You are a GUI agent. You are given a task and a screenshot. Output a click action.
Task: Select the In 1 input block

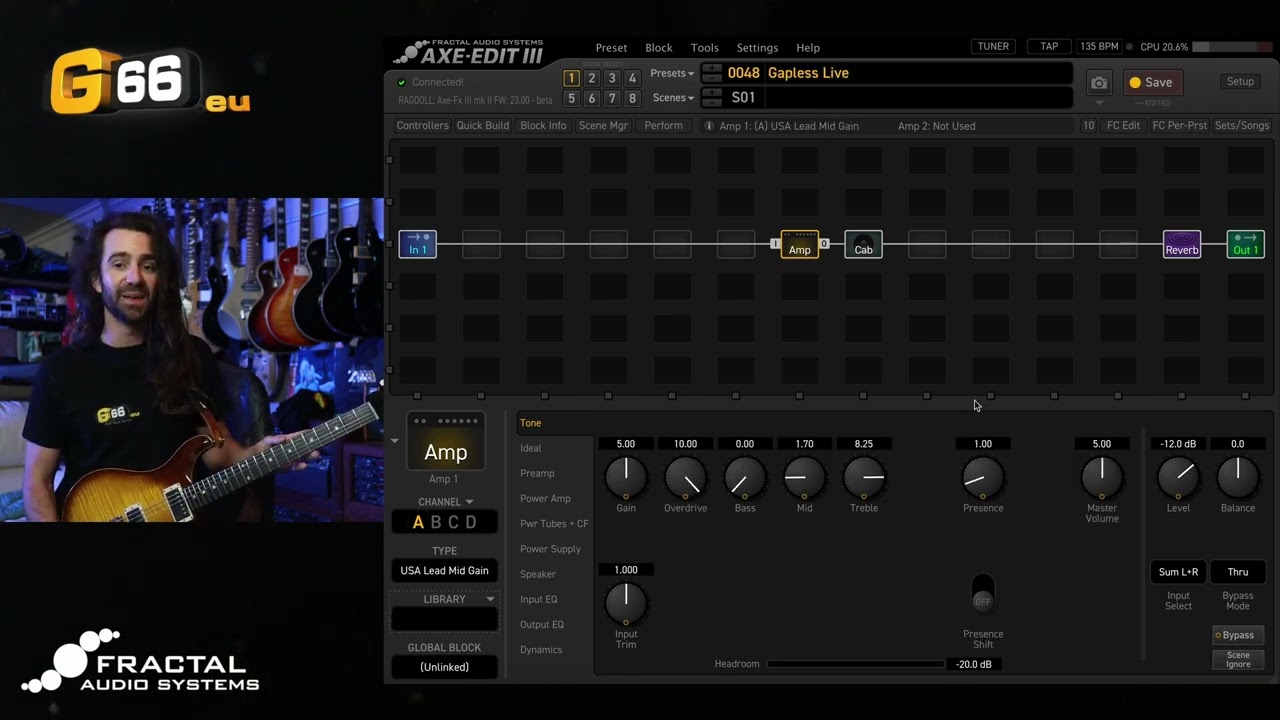coord(418,244)
